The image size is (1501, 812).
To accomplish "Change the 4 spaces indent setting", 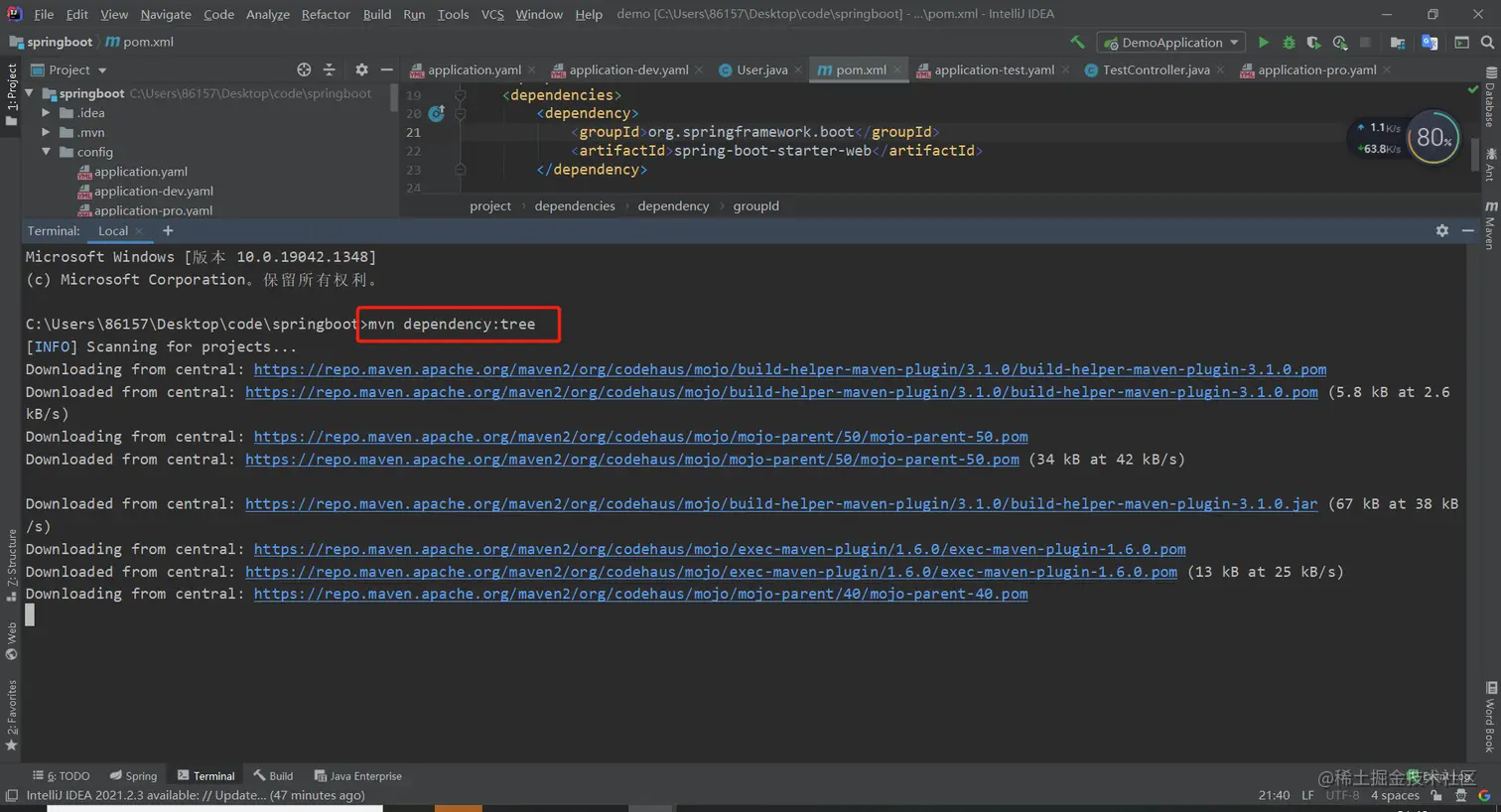I will 1395,795.
